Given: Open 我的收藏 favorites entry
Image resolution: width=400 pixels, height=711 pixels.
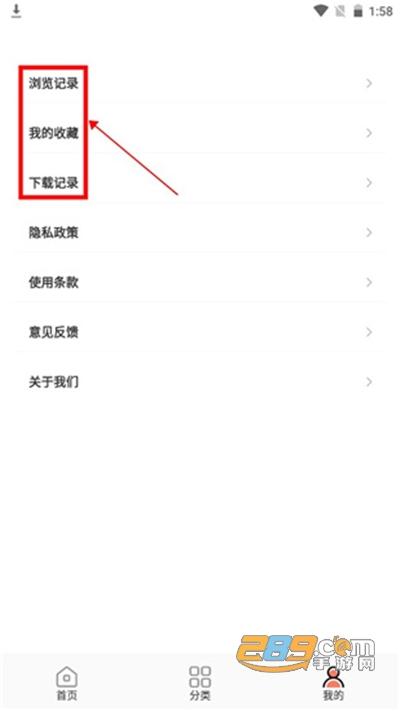Looking at the screenshot, I should point(200,133).
